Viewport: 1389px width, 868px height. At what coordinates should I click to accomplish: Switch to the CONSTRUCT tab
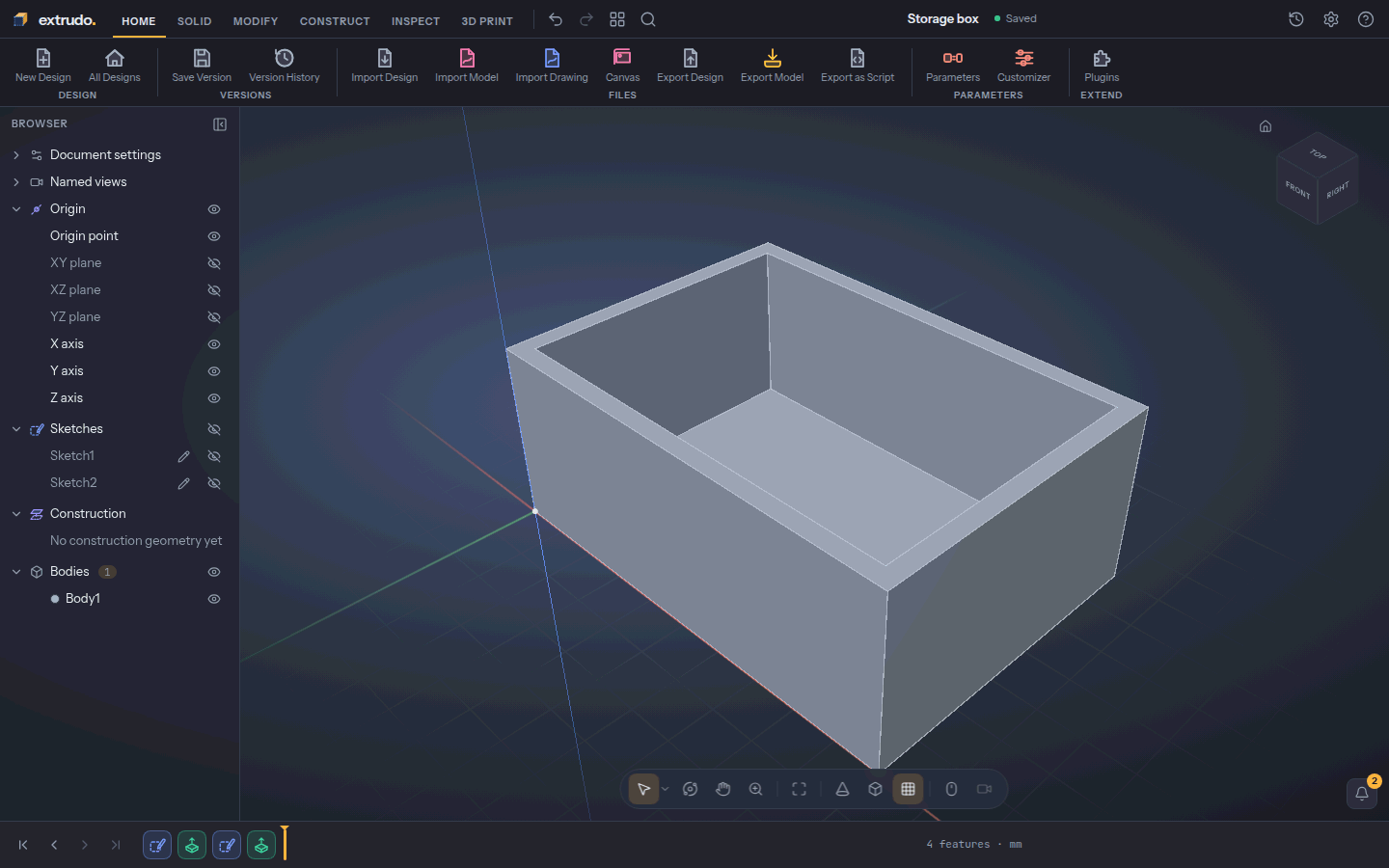click(335, 21)
